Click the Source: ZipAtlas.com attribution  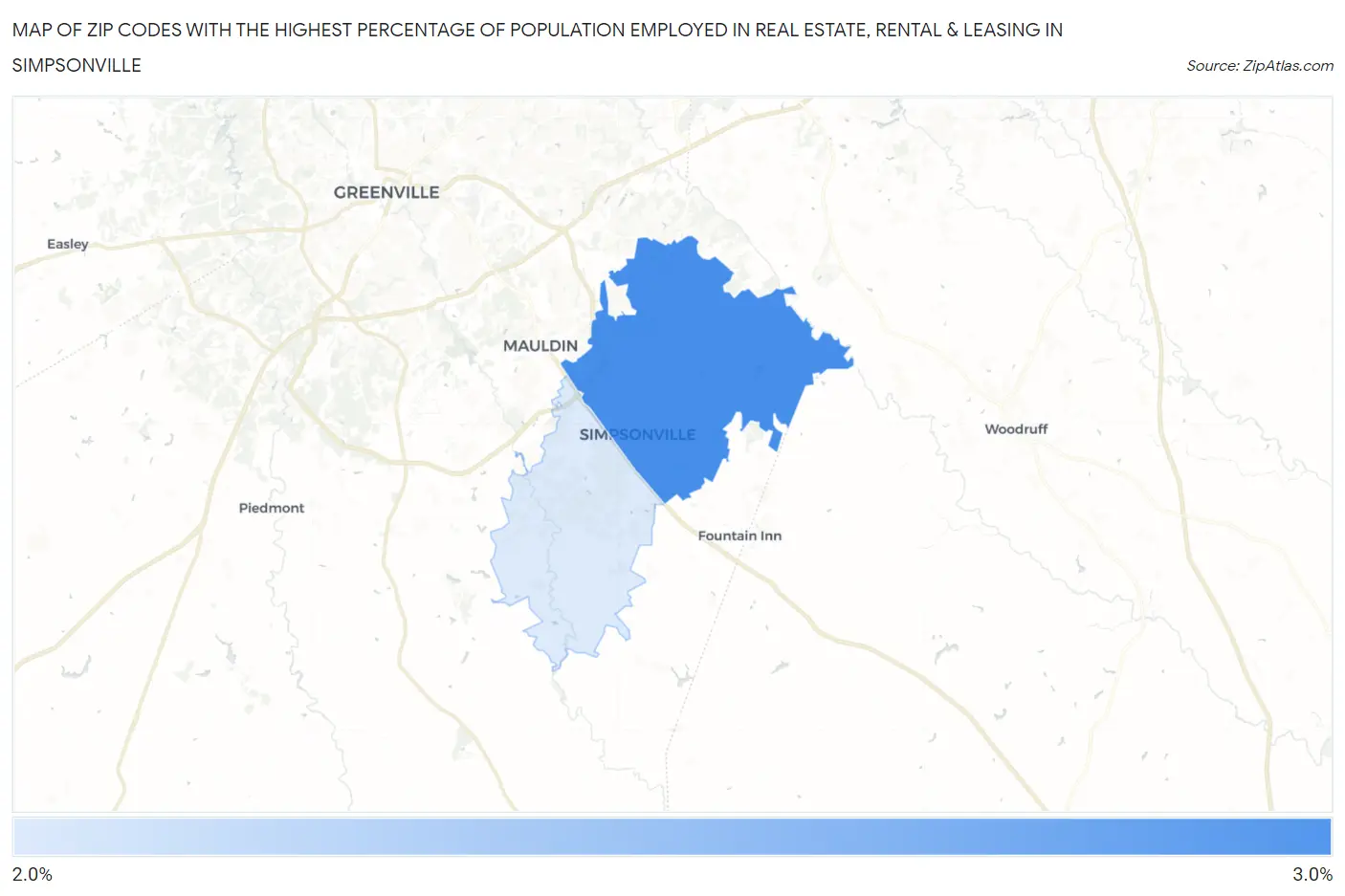[1260, 65]
